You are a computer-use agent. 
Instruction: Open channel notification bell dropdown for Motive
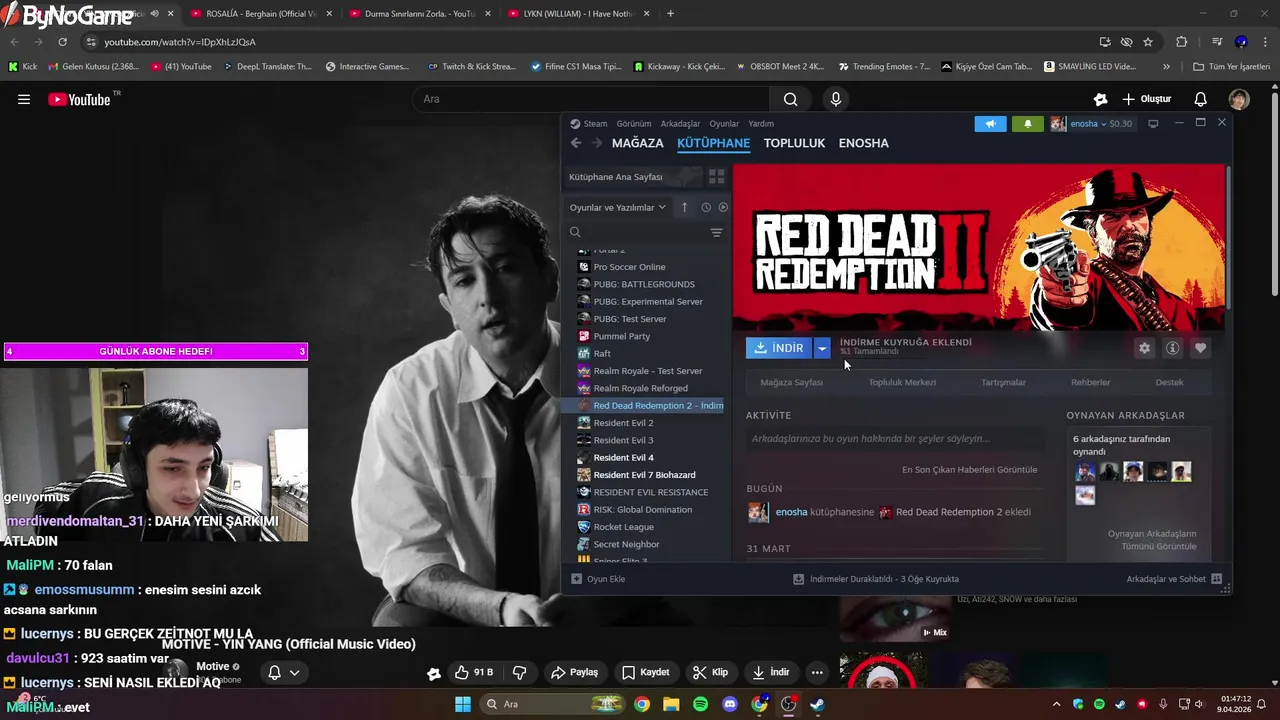click(x=283, y=673)
